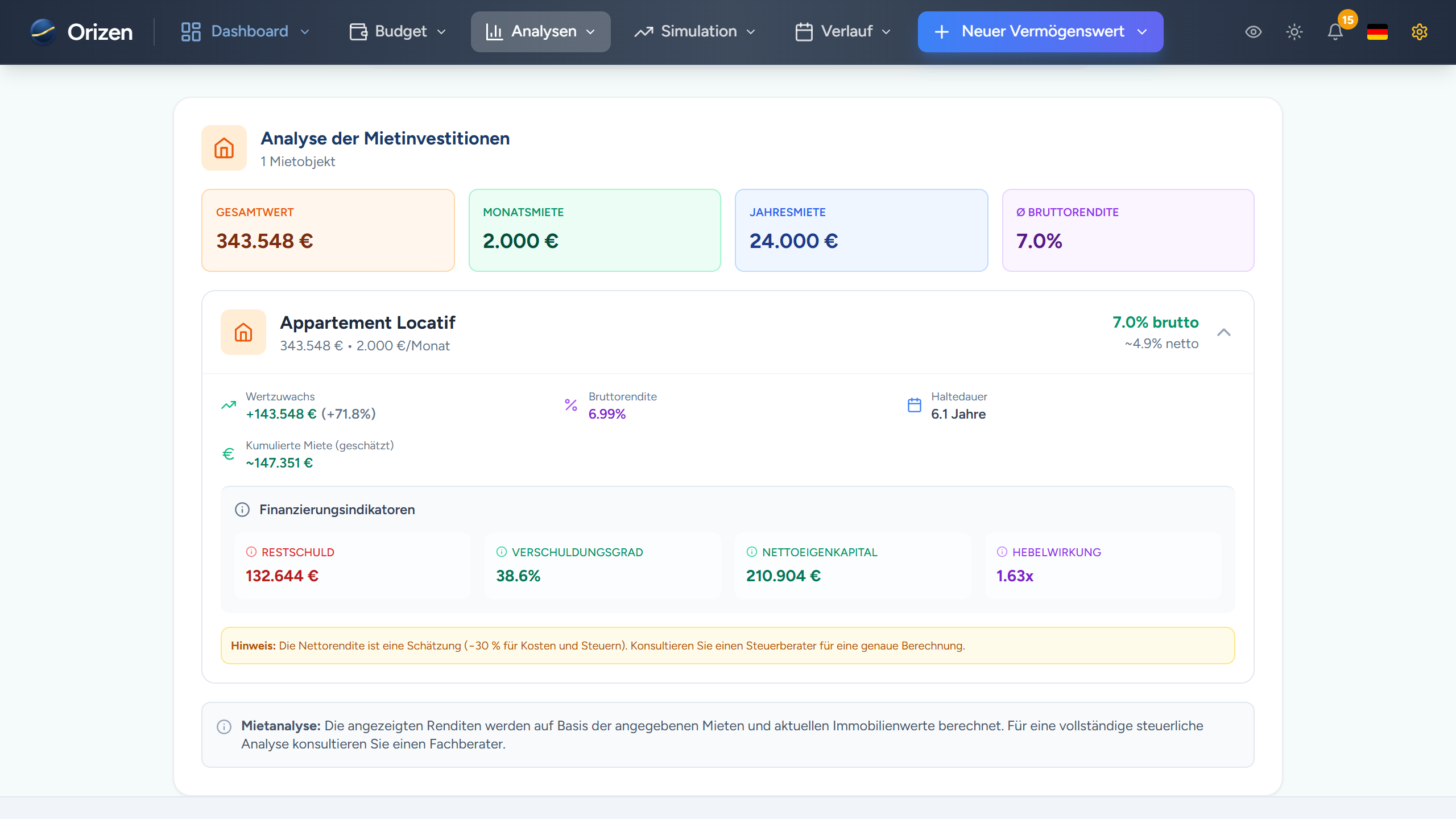Switch to light mode with sun icon
Image resolution: width=1456 pixels, height=819 pixels.
click(x=1294, y=32)
